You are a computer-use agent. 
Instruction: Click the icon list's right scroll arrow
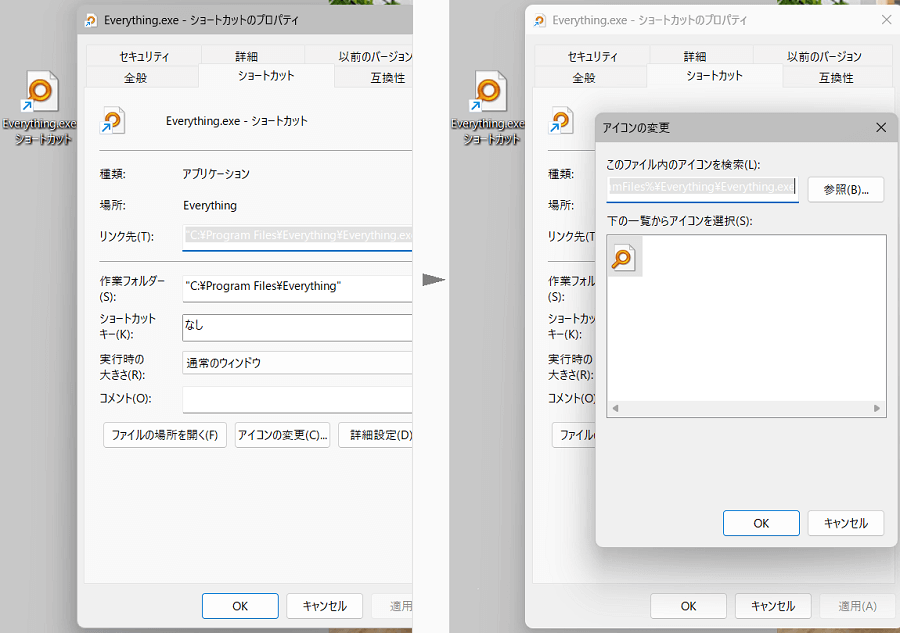(x=876, y=409)
